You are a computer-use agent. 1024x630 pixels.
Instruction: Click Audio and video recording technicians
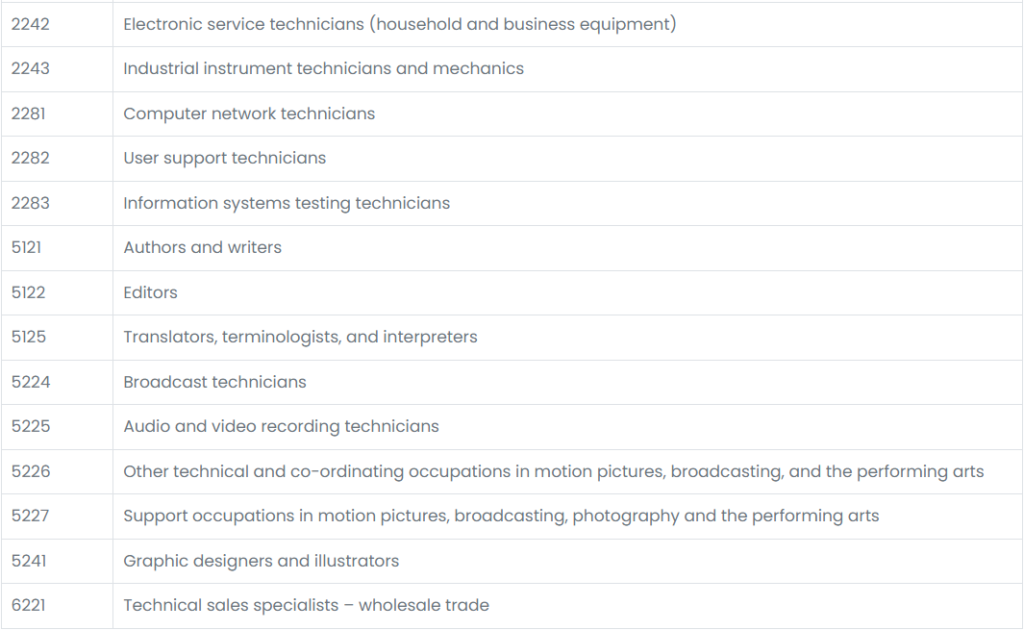click(281, 426)
